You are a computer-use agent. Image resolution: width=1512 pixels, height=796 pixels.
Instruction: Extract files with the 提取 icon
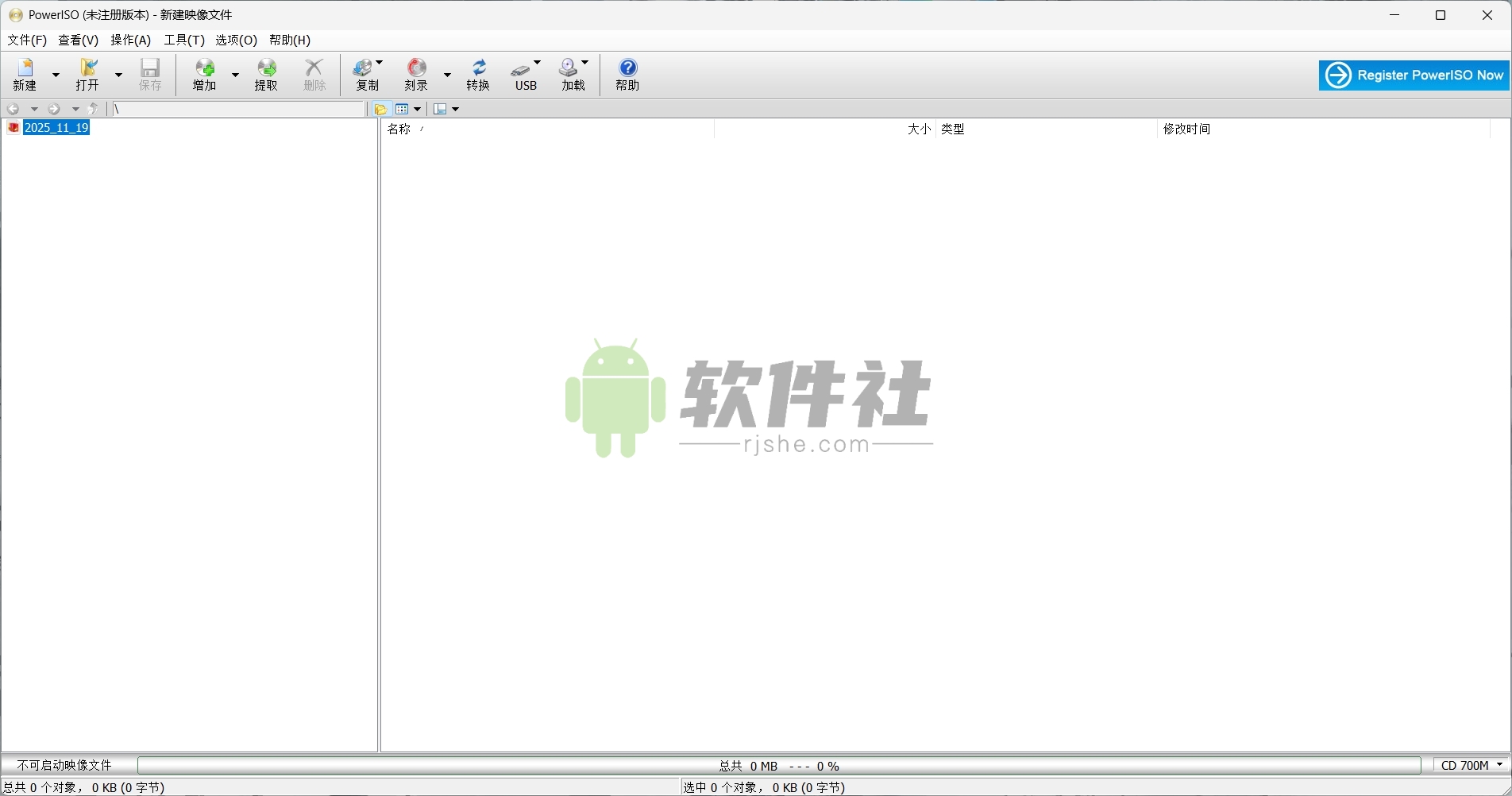(267, 75)
